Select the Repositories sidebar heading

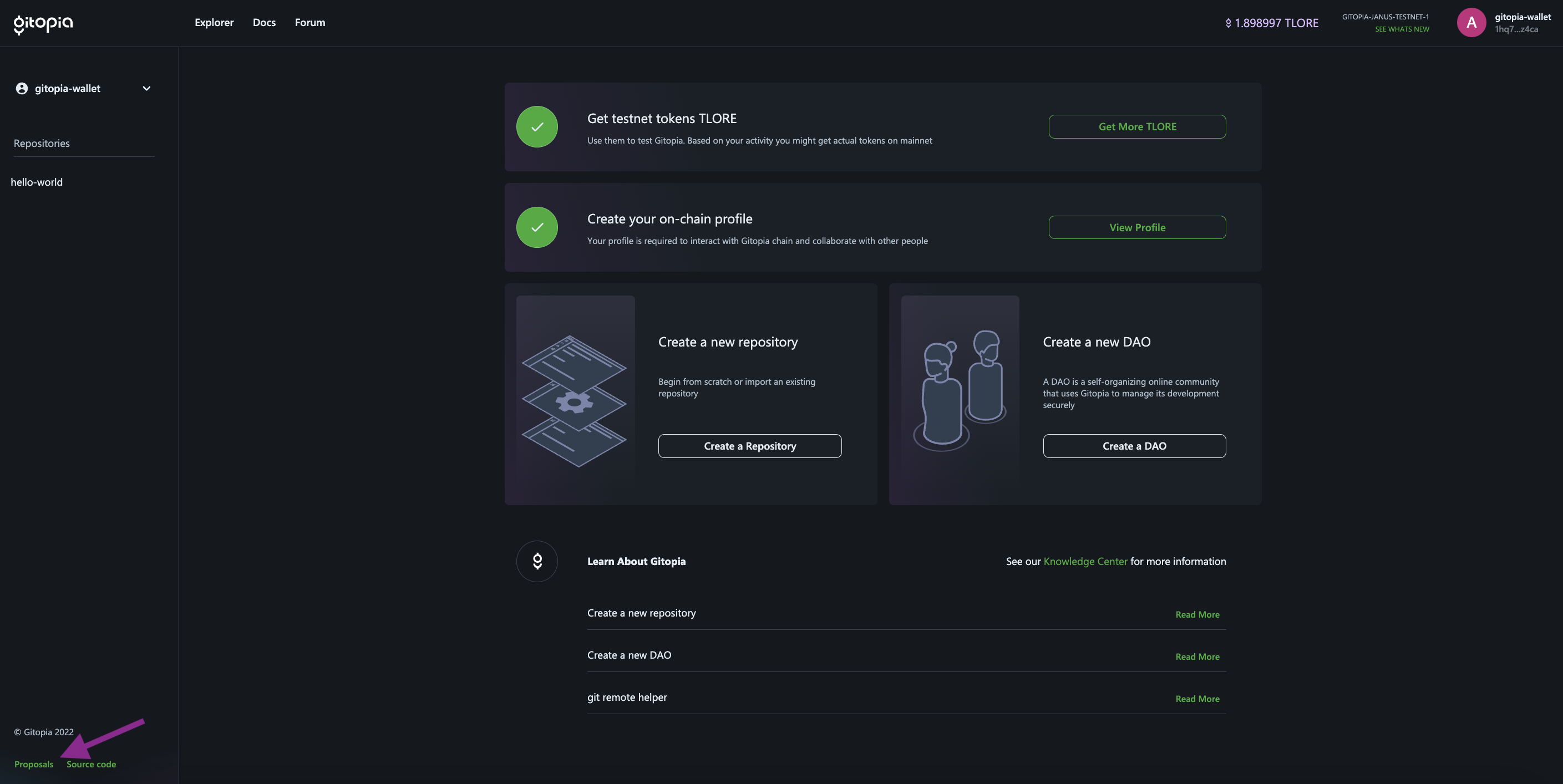click(x=42, y=143)
